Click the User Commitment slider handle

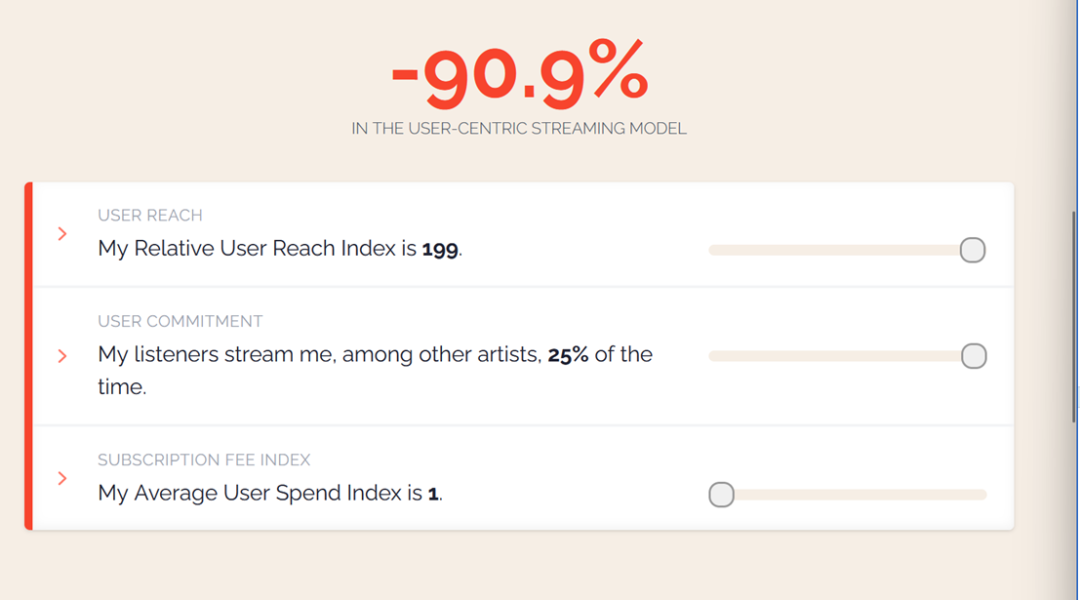[x=973, y=356]
